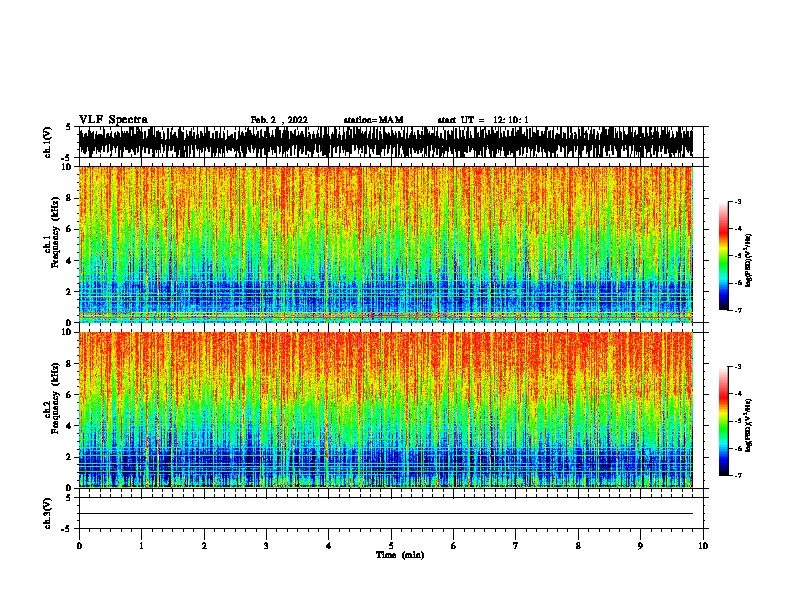Click time axis tick label "6"
Screen dimensions: 792x612
454,546
